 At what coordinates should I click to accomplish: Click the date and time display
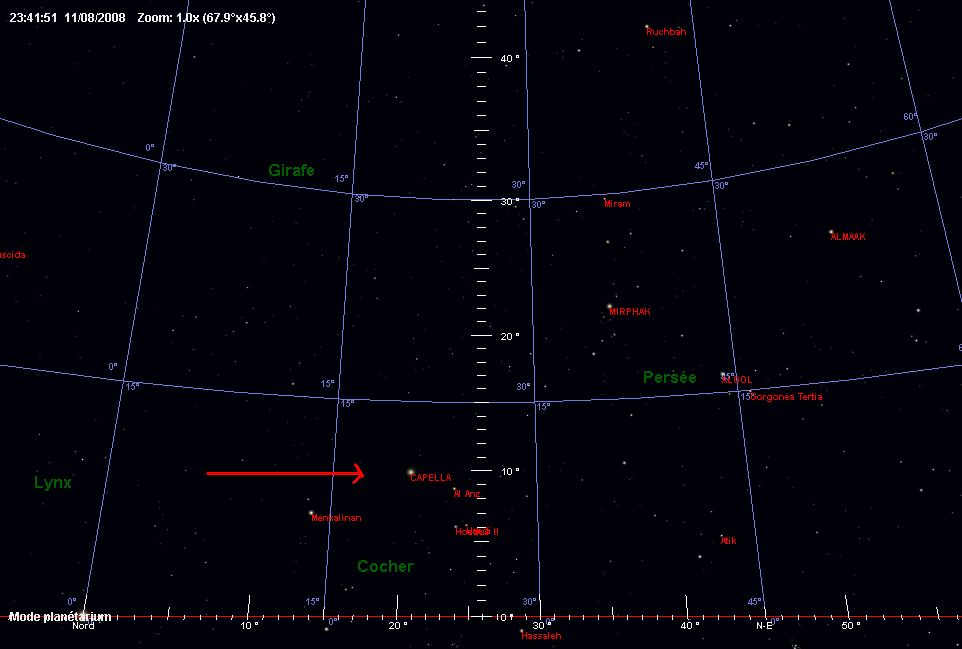click(x=67, y=18)
